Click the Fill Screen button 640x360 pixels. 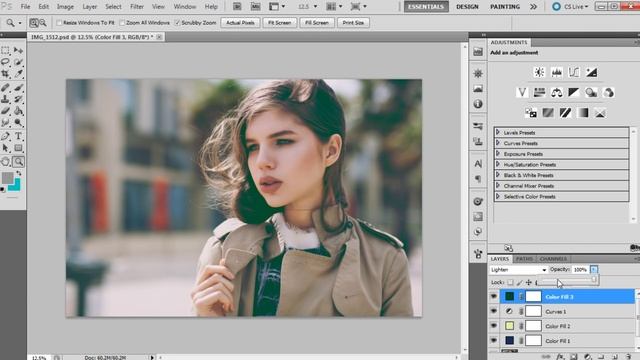[317, 23]
